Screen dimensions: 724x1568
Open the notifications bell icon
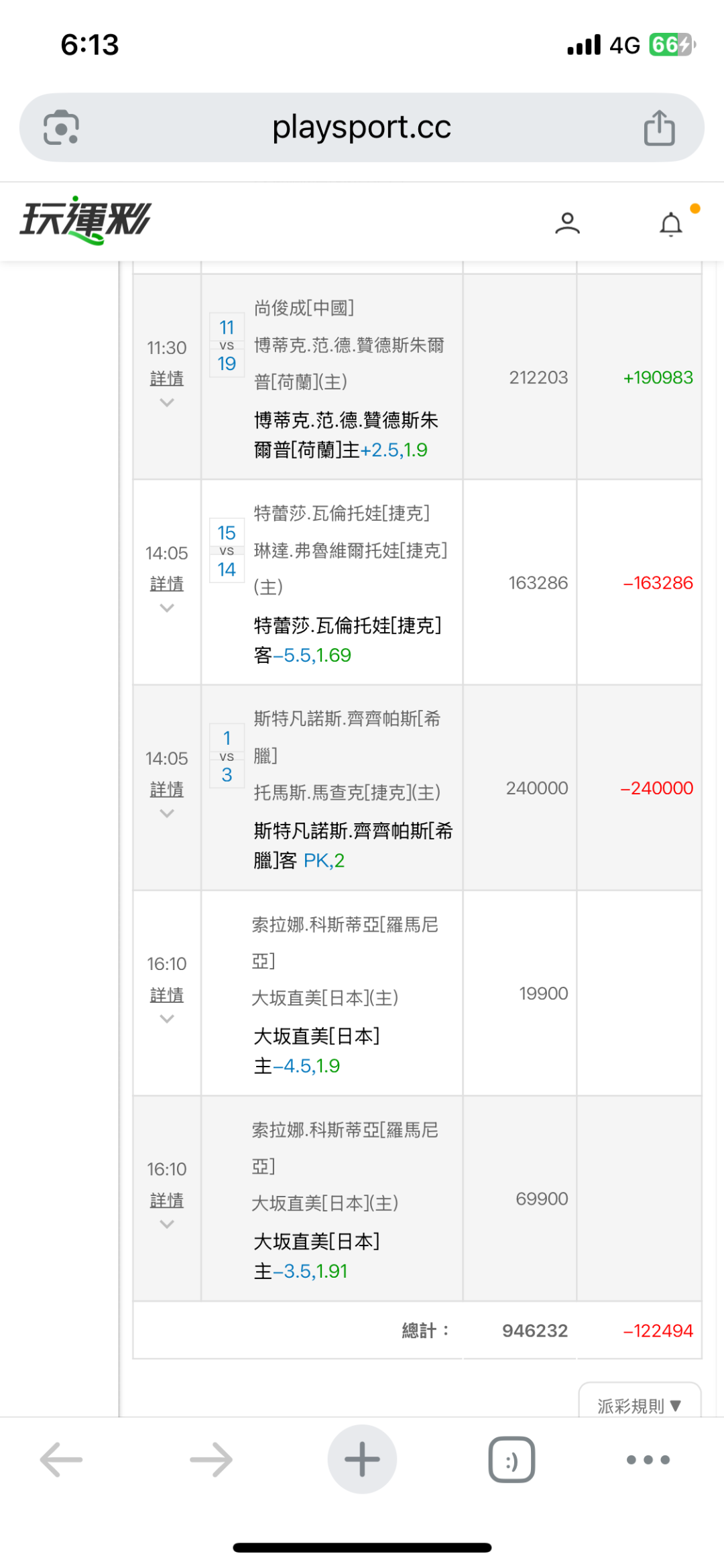click(671, 224)
